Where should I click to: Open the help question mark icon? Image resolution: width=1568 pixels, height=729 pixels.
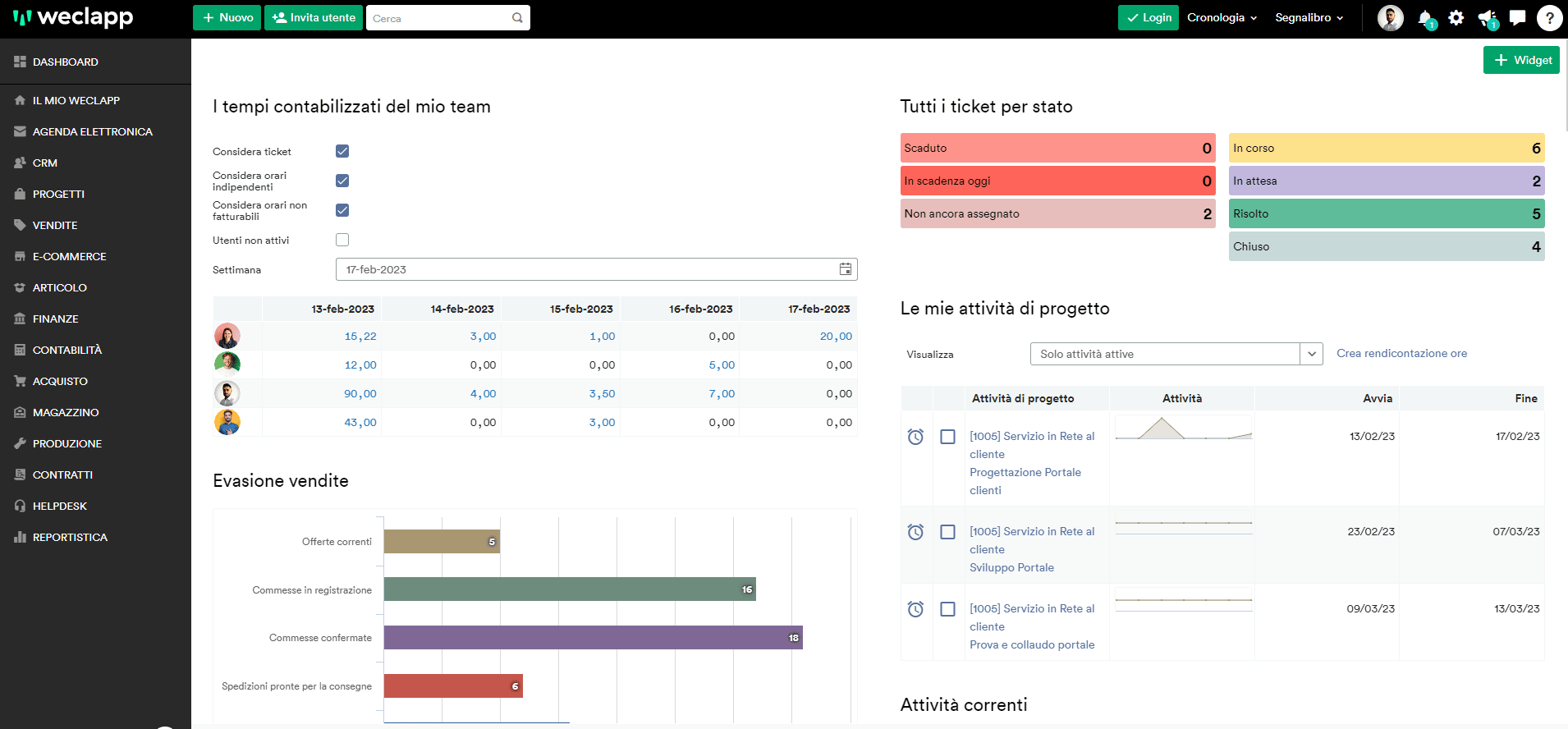click(1550, 17)
